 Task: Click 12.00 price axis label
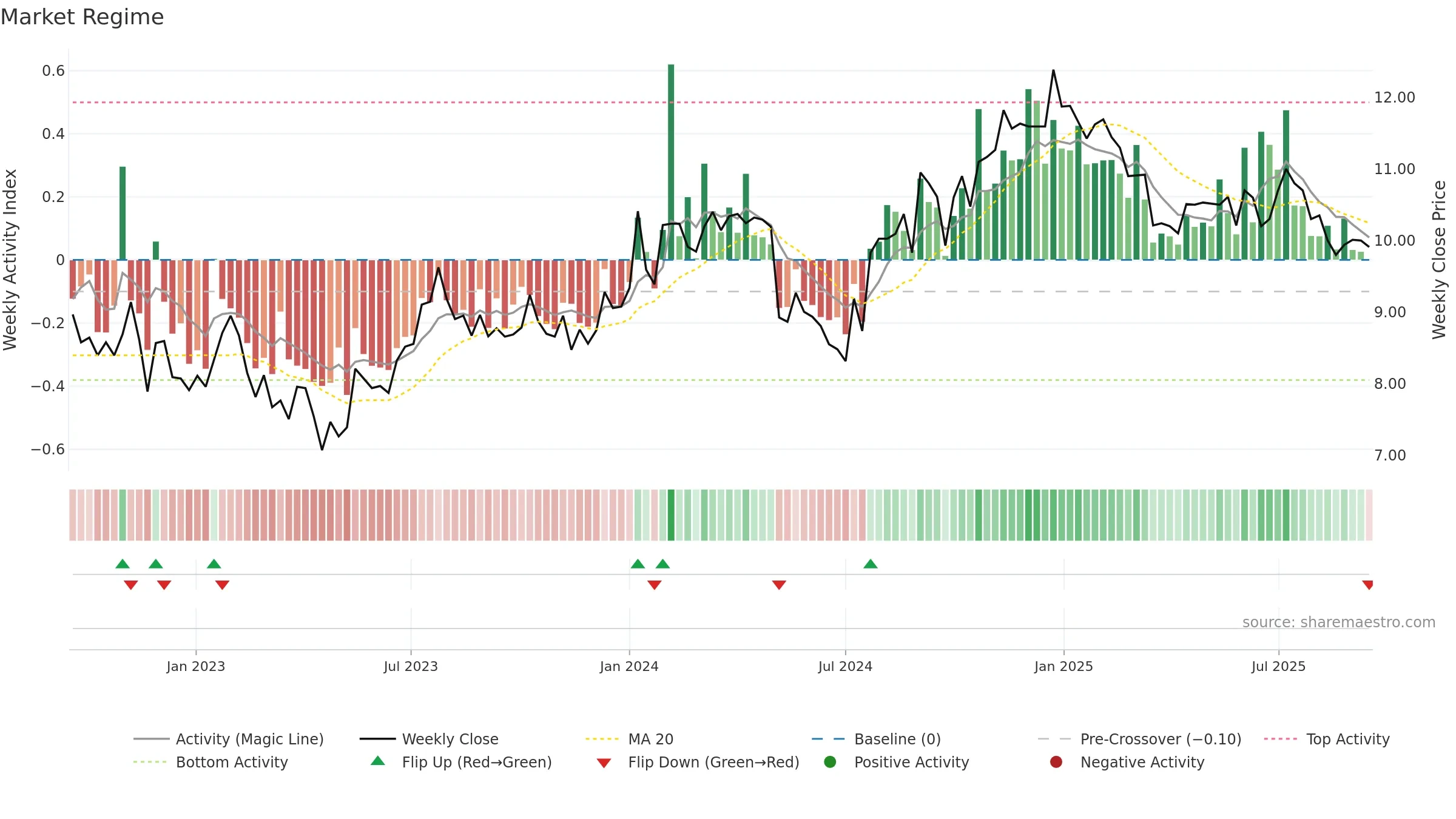(1395, 97)
